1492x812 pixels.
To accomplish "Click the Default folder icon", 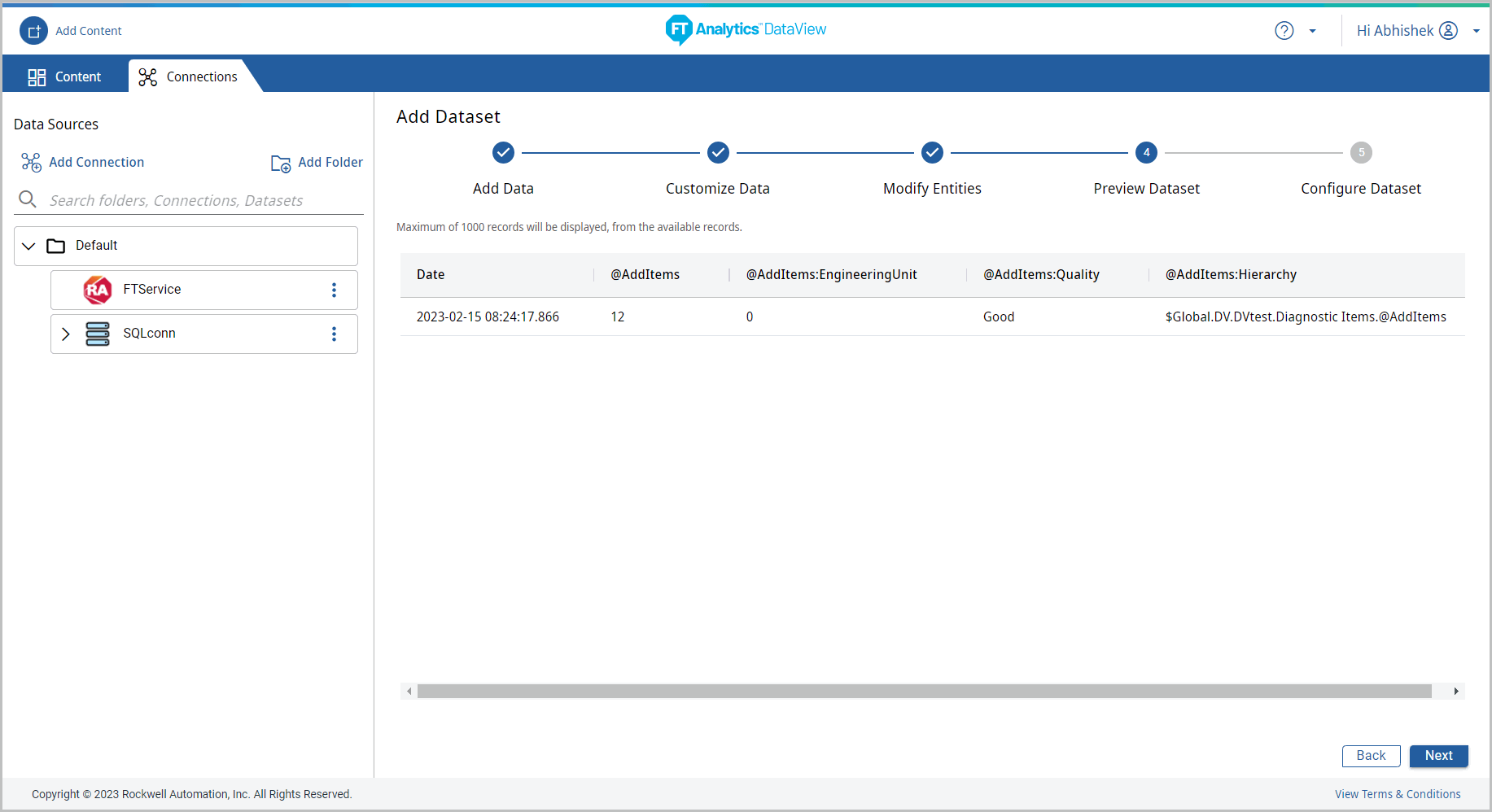I will tap(56, 246).
